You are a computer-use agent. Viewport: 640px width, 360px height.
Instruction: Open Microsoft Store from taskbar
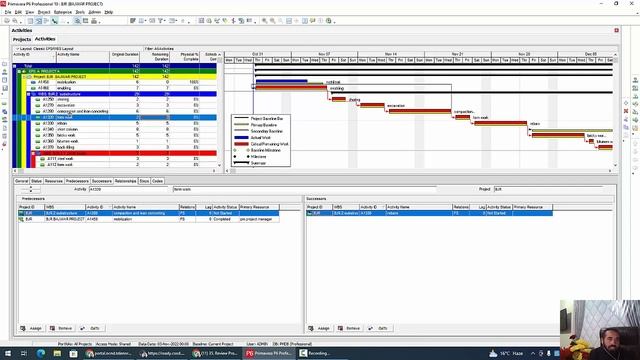pyautogui.click(x=73, y=353)
